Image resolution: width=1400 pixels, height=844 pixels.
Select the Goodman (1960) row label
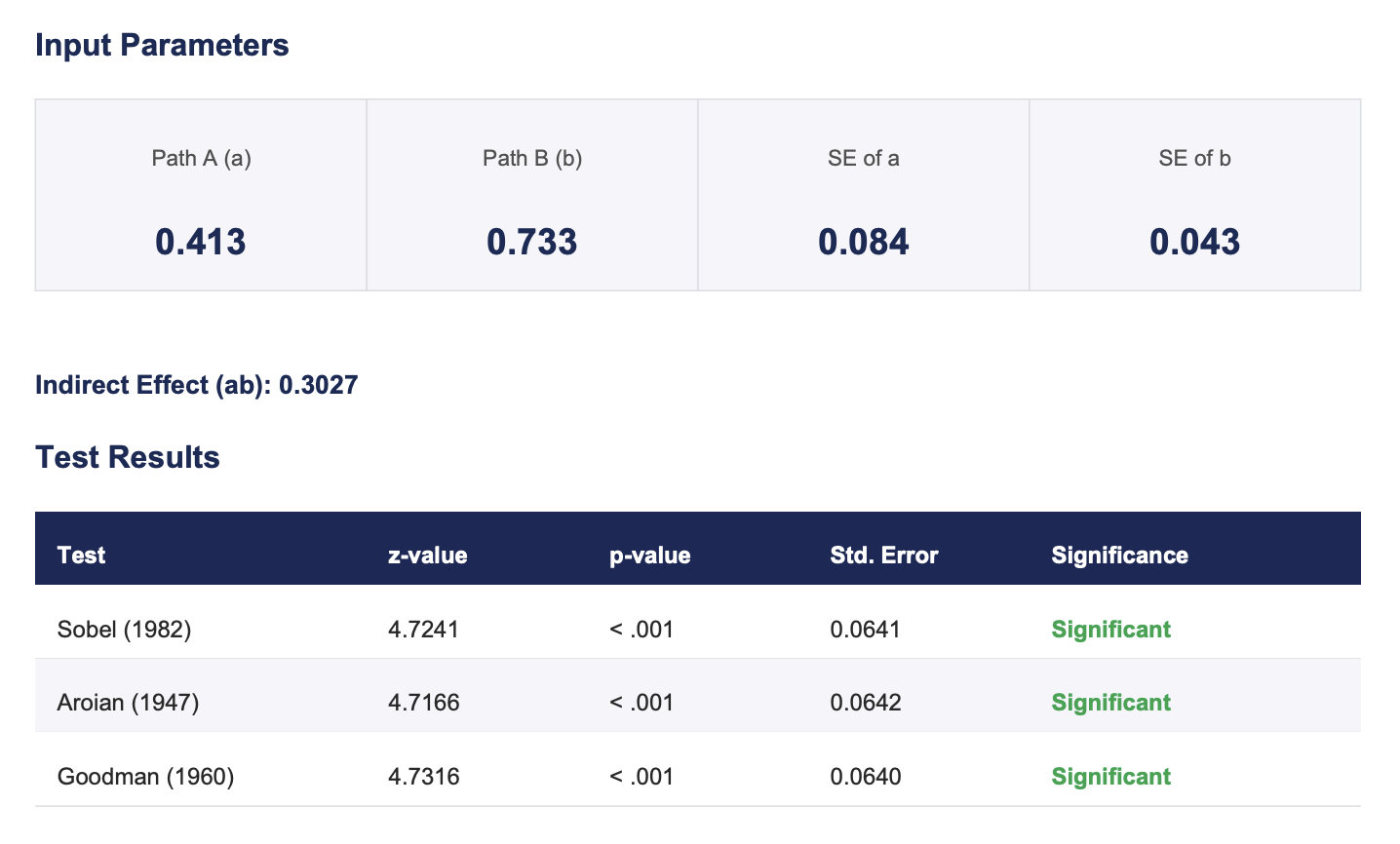[x=145, y=777]
